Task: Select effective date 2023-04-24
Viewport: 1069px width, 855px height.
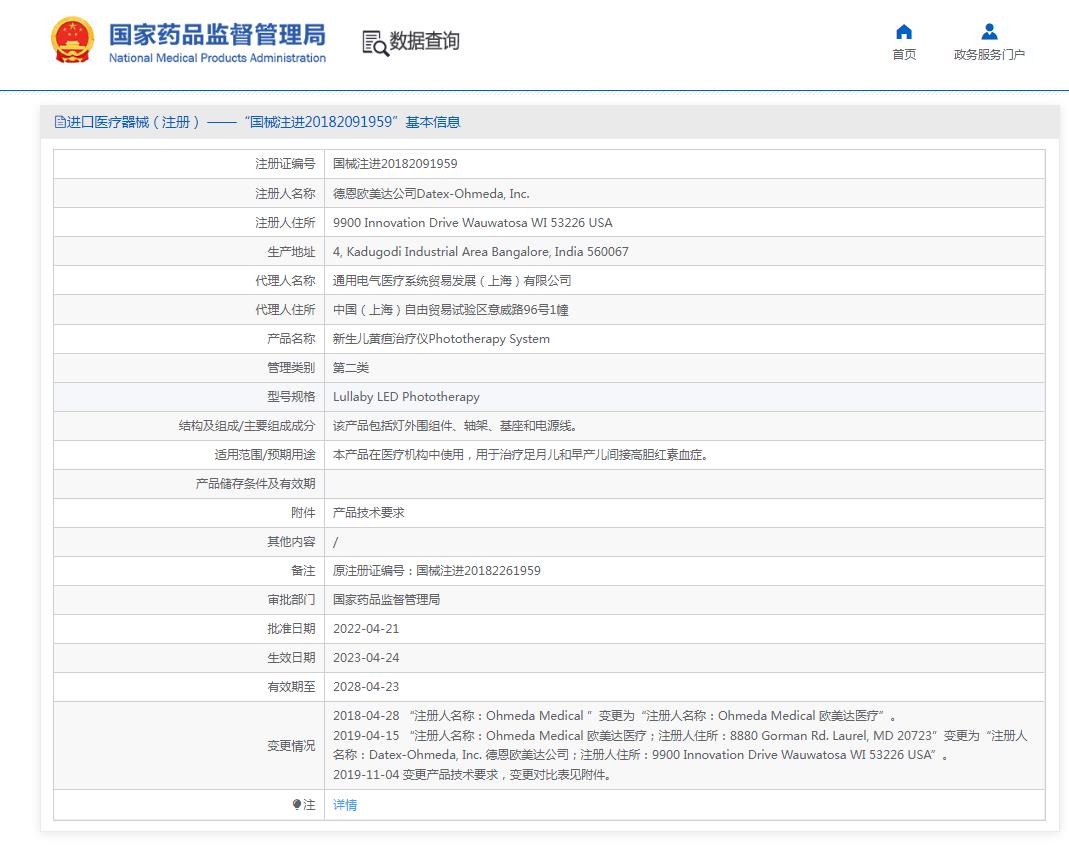Action: click(x=366, y=658)
